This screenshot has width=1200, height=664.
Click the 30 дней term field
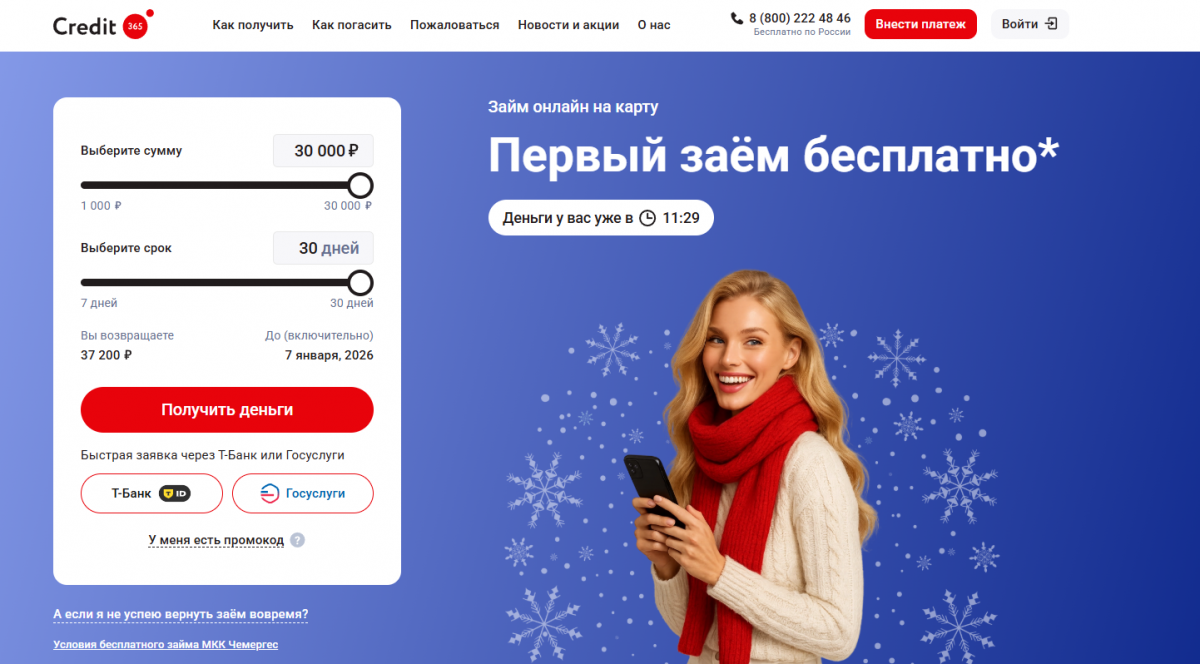point(323,248)
